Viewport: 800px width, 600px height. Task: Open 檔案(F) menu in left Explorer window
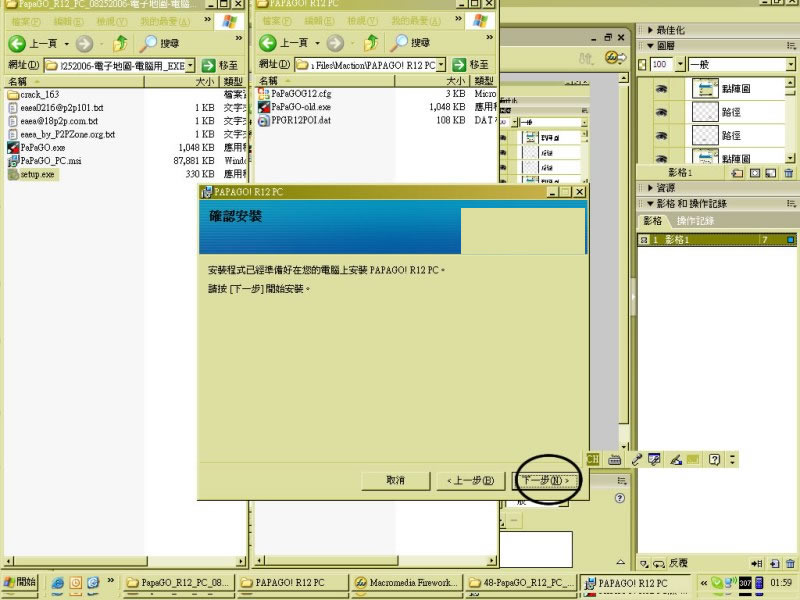[26, 21]
